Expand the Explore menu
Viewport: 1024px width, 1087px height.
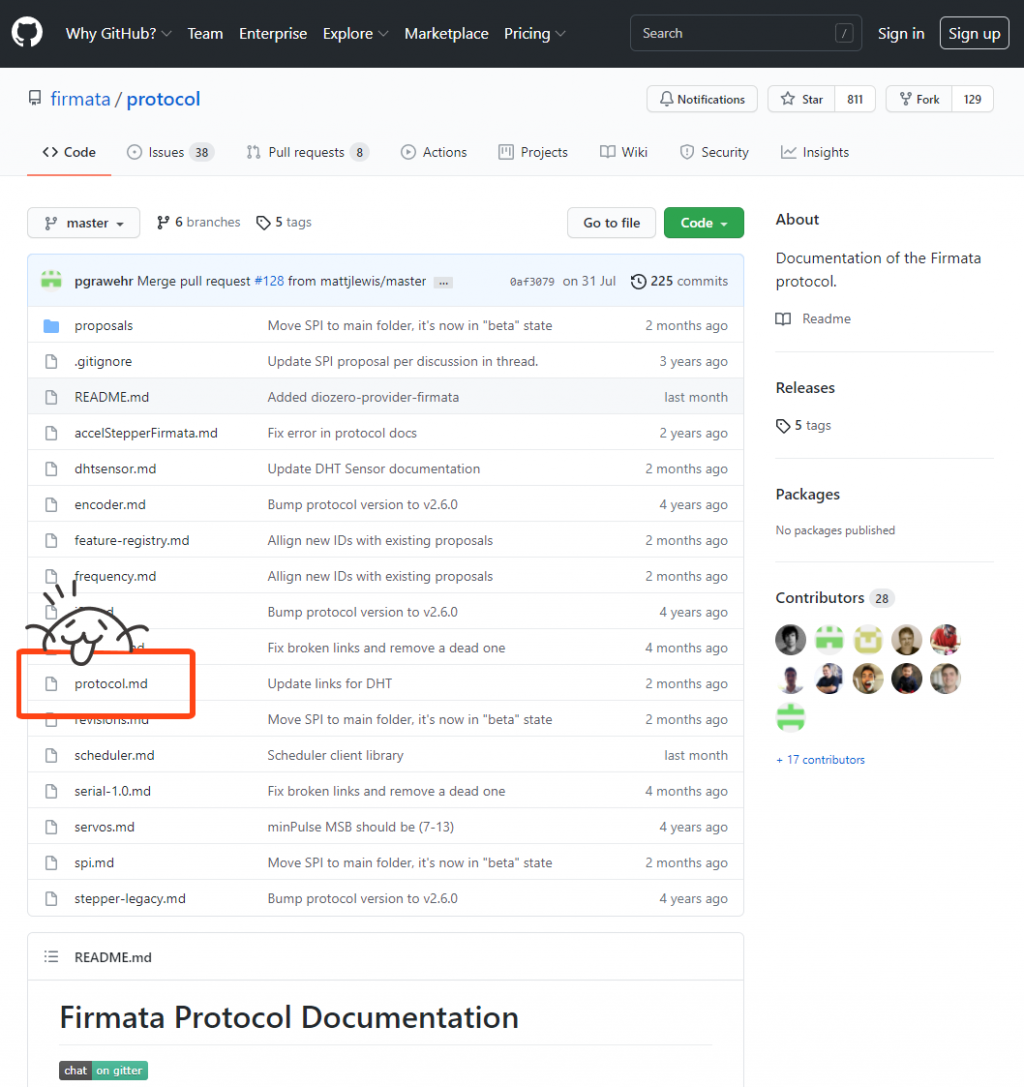(x=355, y=33)
